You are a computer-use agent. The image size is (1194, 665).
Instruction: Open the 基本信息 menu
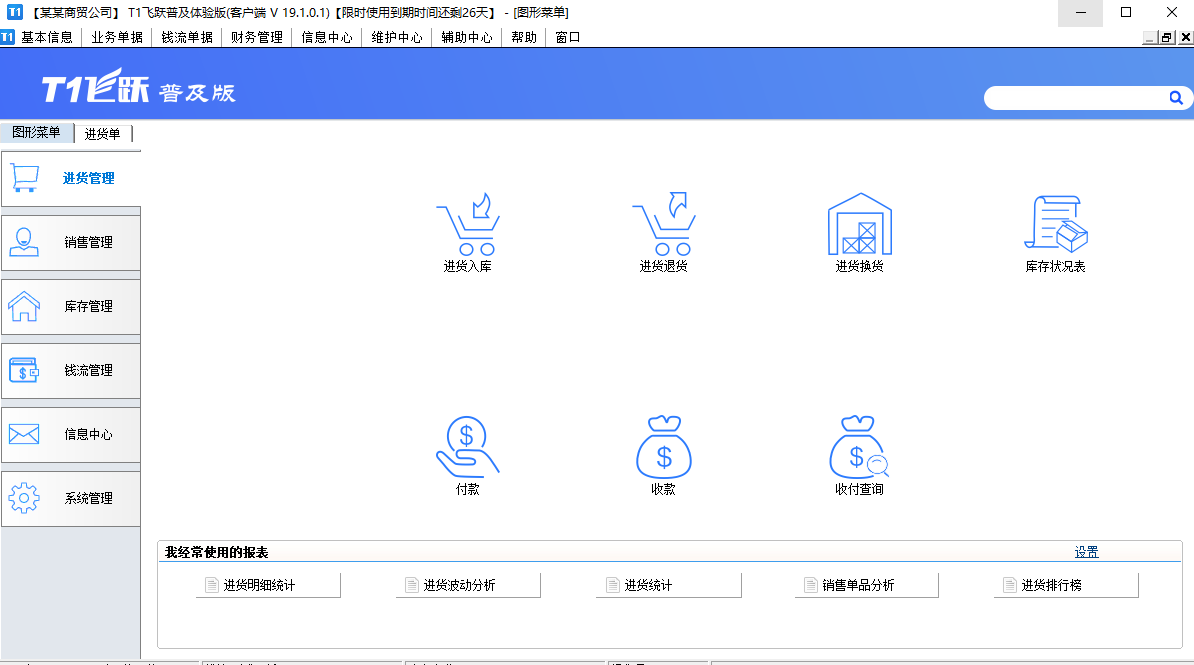(x=46, y=37)
